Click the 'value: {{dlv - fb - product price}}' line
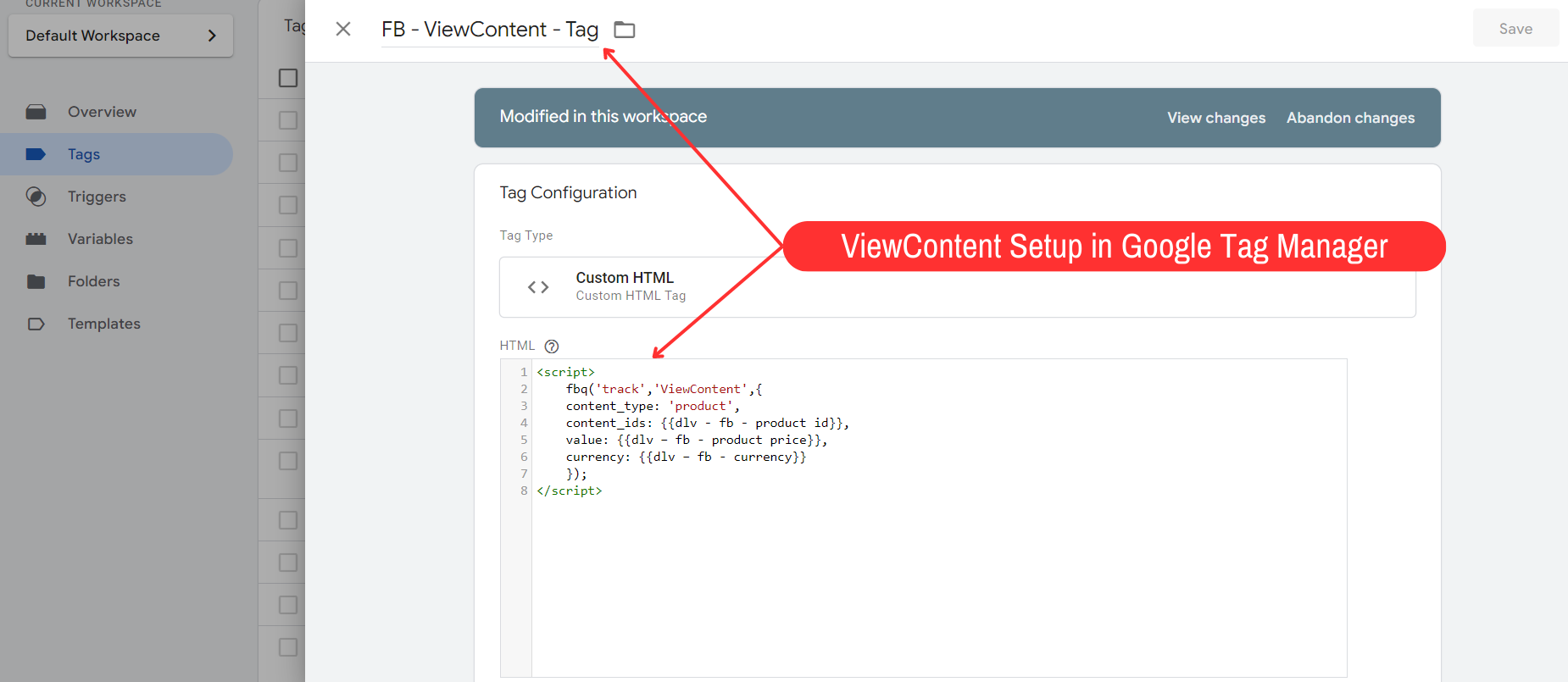Image resolution: width=1568 pixels, height=682 pixels. (697, 440)
